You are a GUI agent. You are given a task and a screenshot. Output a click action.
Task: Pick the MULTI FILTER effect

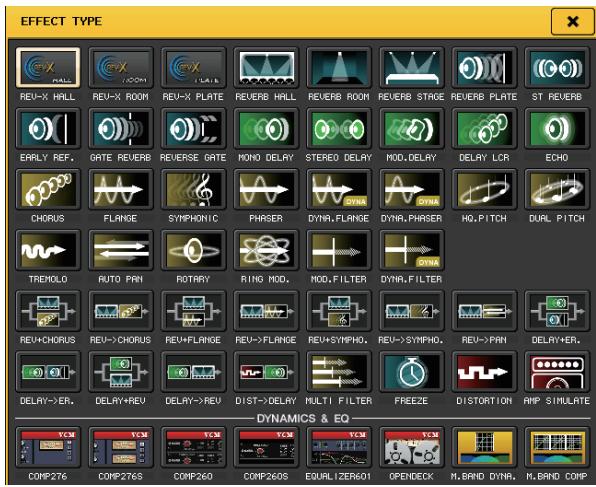pos(339,372)
